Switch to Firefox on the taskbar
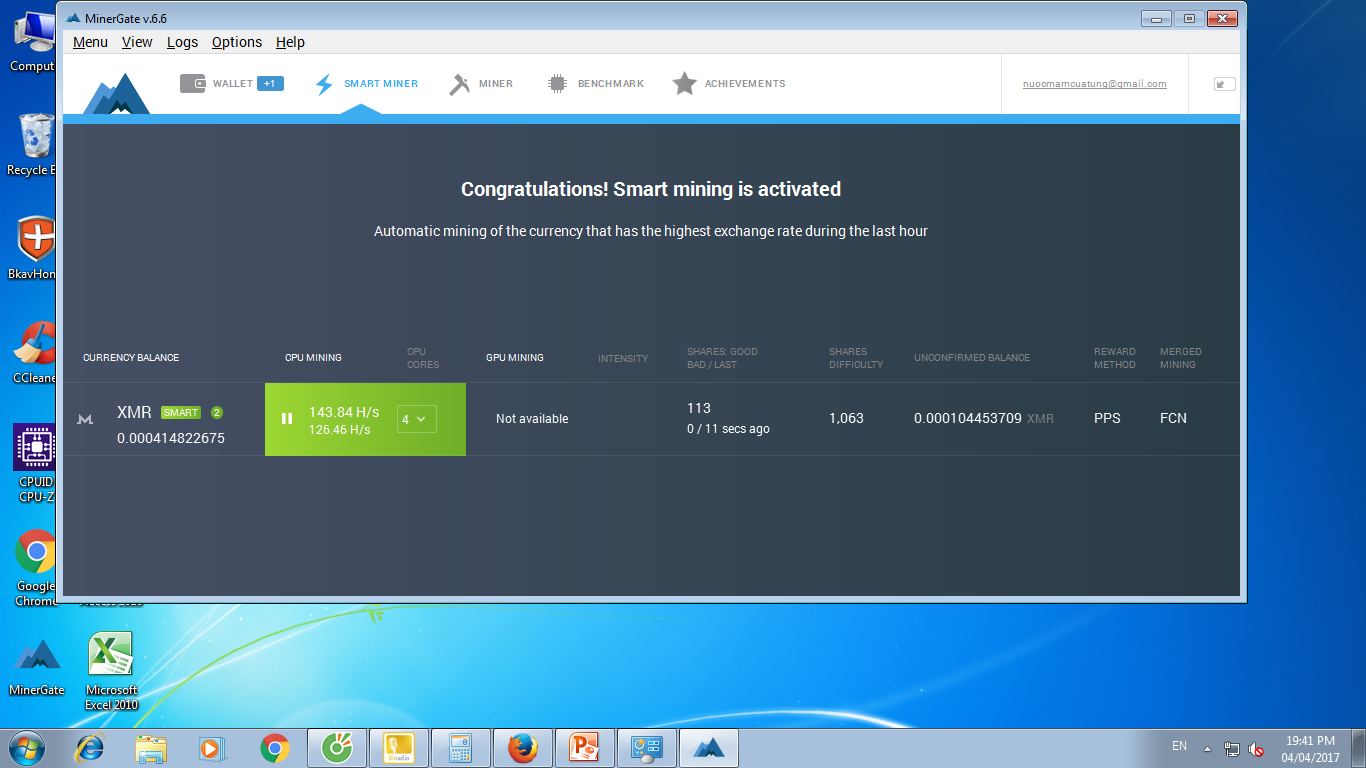Viewport: 1366px width, 768px height. 523,748
